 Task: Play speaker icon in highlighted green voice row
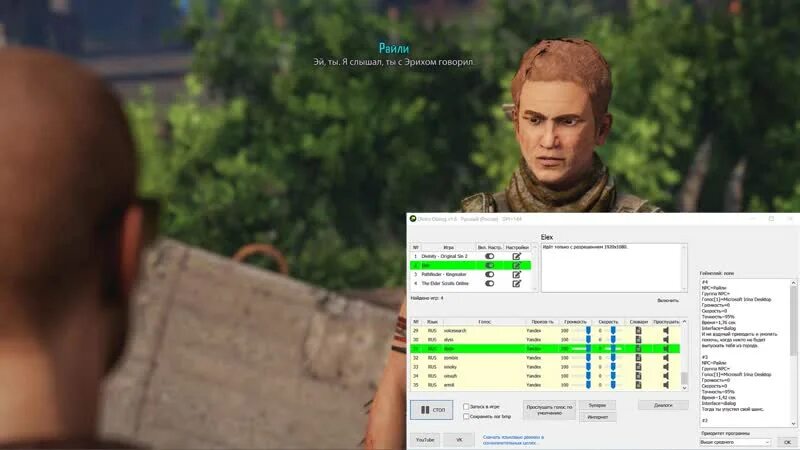coord(666,348)
